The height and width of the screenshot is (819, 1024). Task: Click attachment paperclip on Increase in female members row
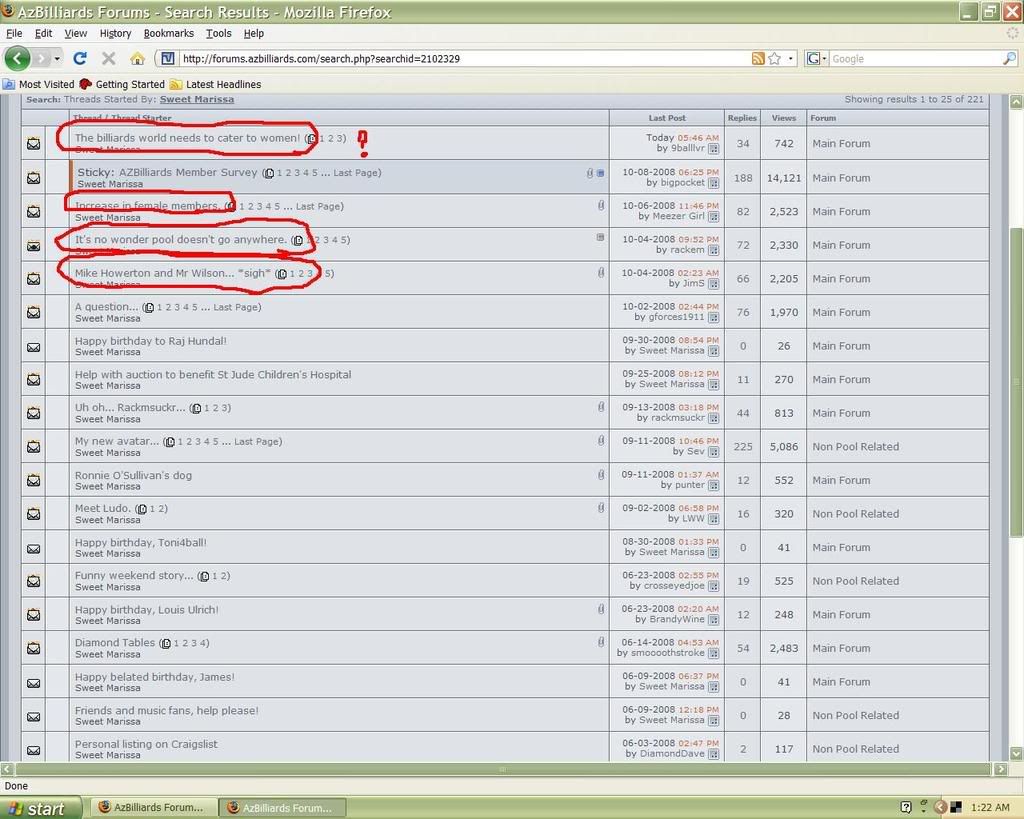coord(600,205)
